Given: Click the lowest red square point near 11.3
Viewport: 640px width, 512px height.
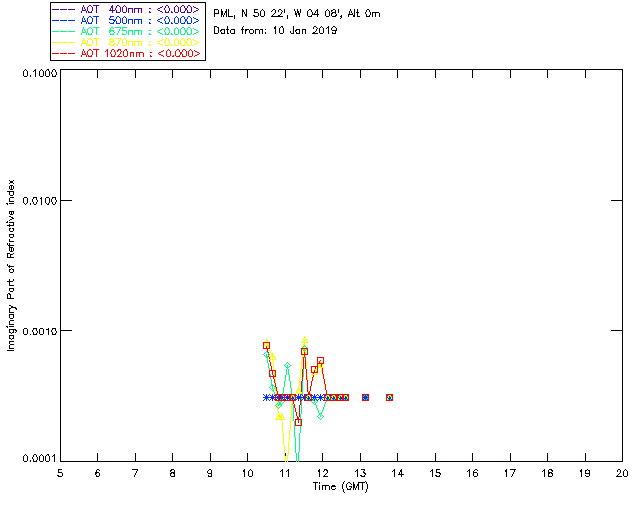Looking at the screenshot, I should point(298,423).
